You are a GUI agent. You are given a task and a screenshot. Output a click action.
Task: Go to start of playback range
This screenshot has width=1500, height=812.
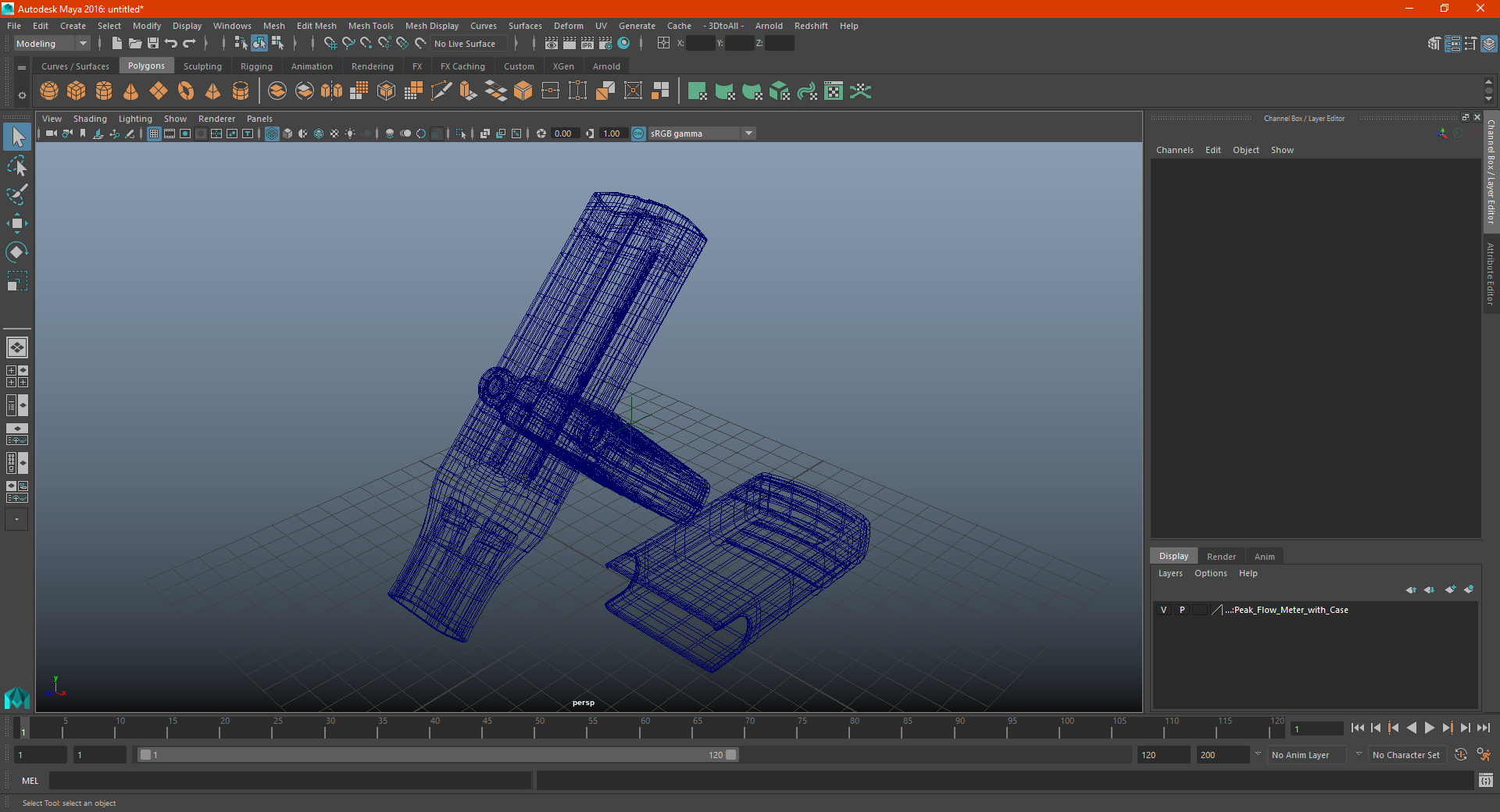(1357, 728)
